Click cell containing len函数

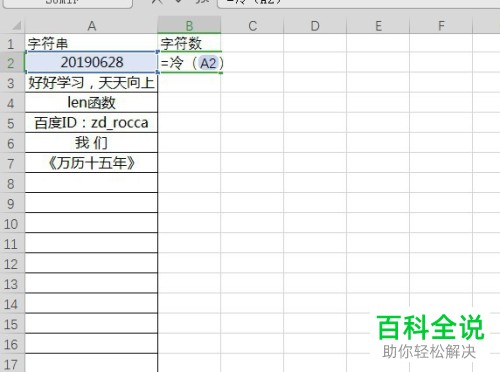91,103
